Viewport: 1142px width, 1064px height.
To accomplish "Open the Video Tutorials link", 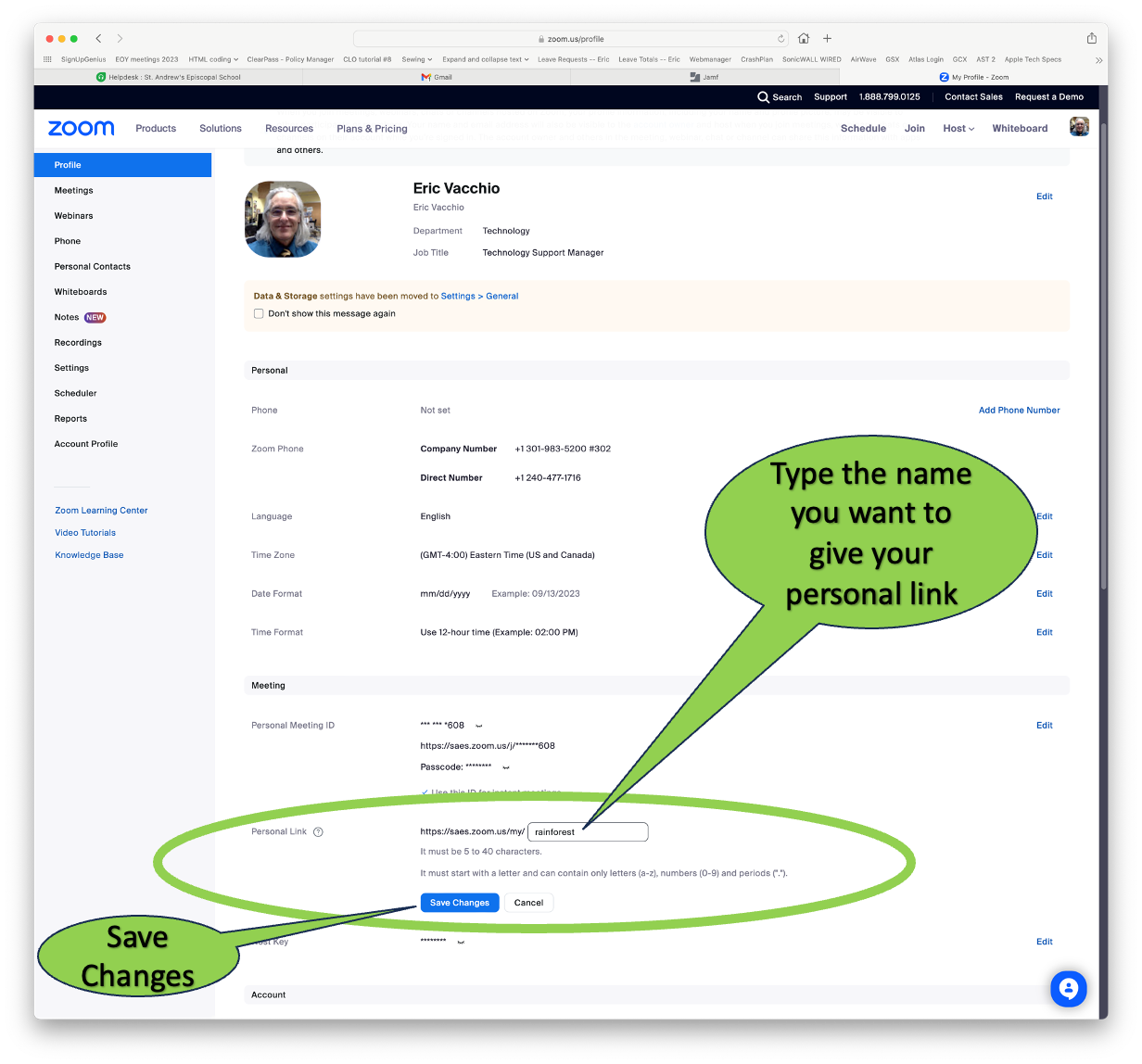I will pos(85,533).
